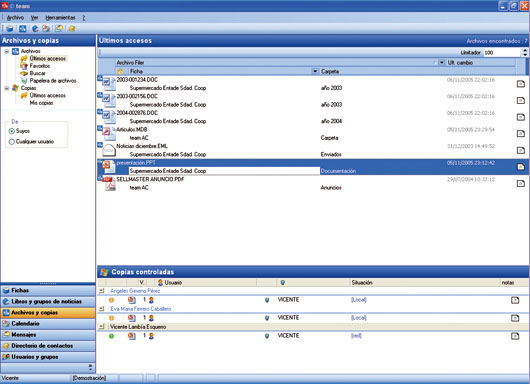
Task: Click [red] link in Vicente Lambía row
Action: [x=356, y=336]
